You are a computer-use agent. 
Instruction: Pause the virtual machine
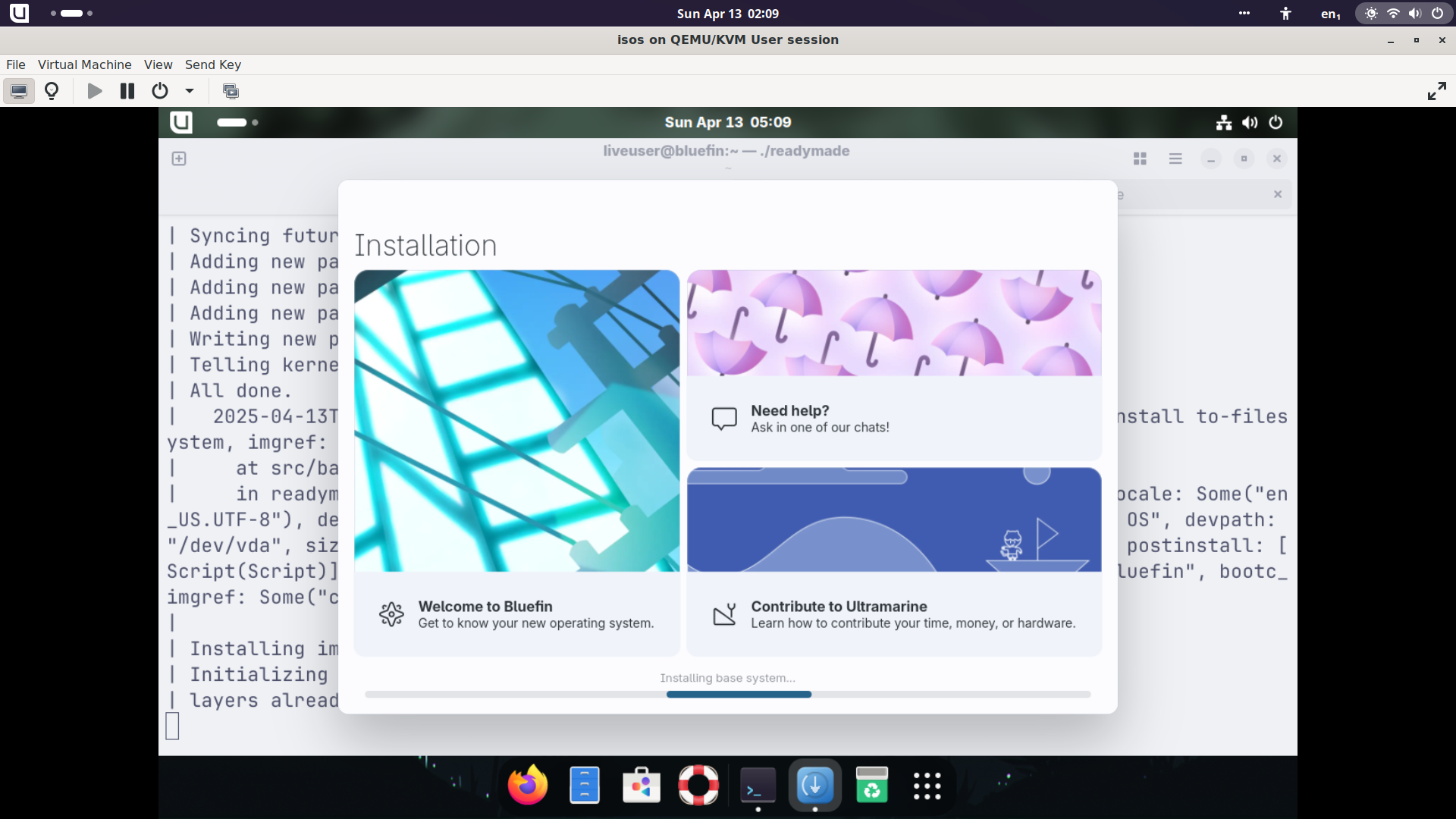coord(127,91)
